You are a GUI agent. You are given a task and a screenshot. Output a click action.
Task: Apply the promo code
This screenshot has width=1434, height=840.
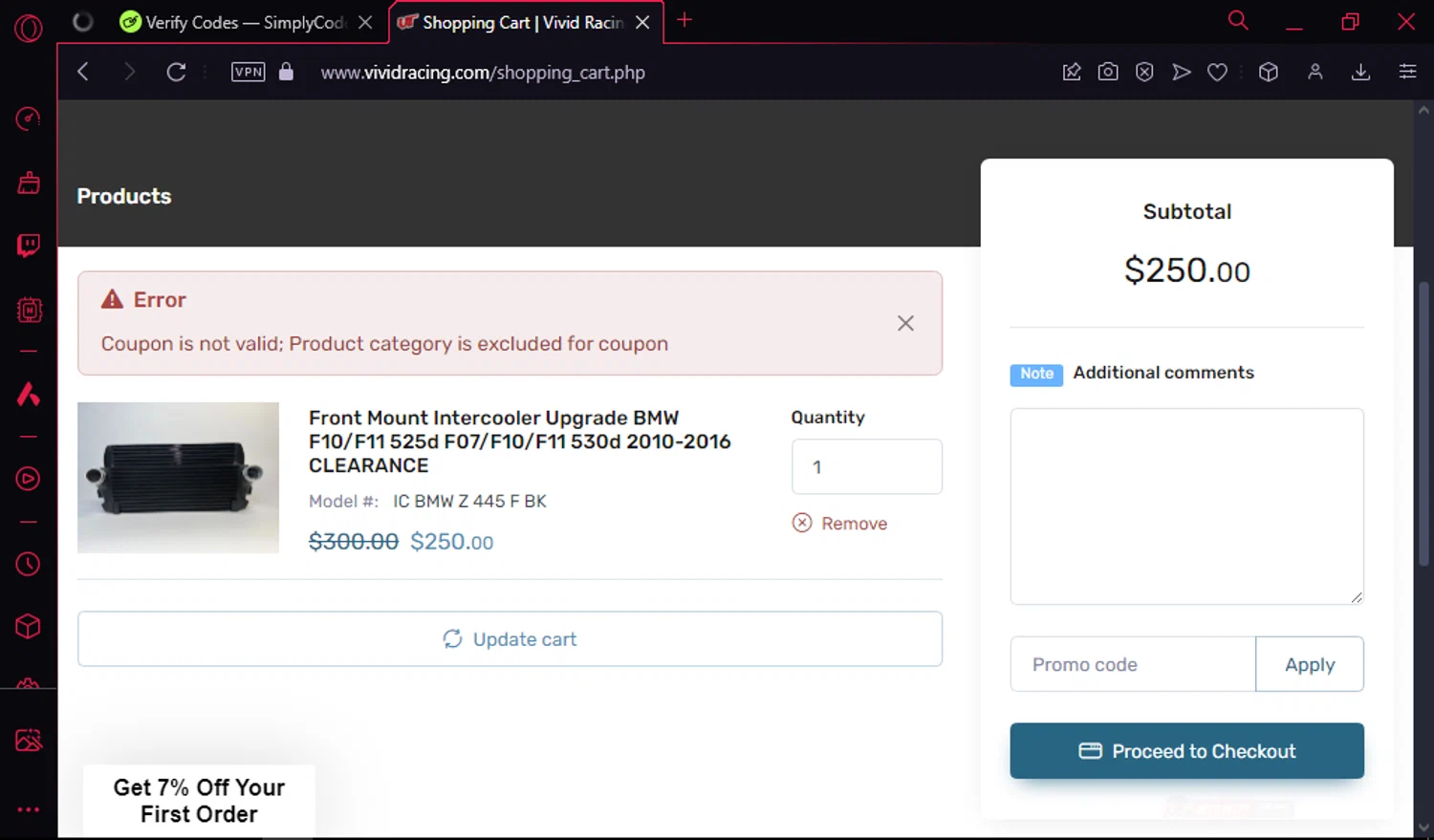pyautogui.click(x=1310, y=664)
